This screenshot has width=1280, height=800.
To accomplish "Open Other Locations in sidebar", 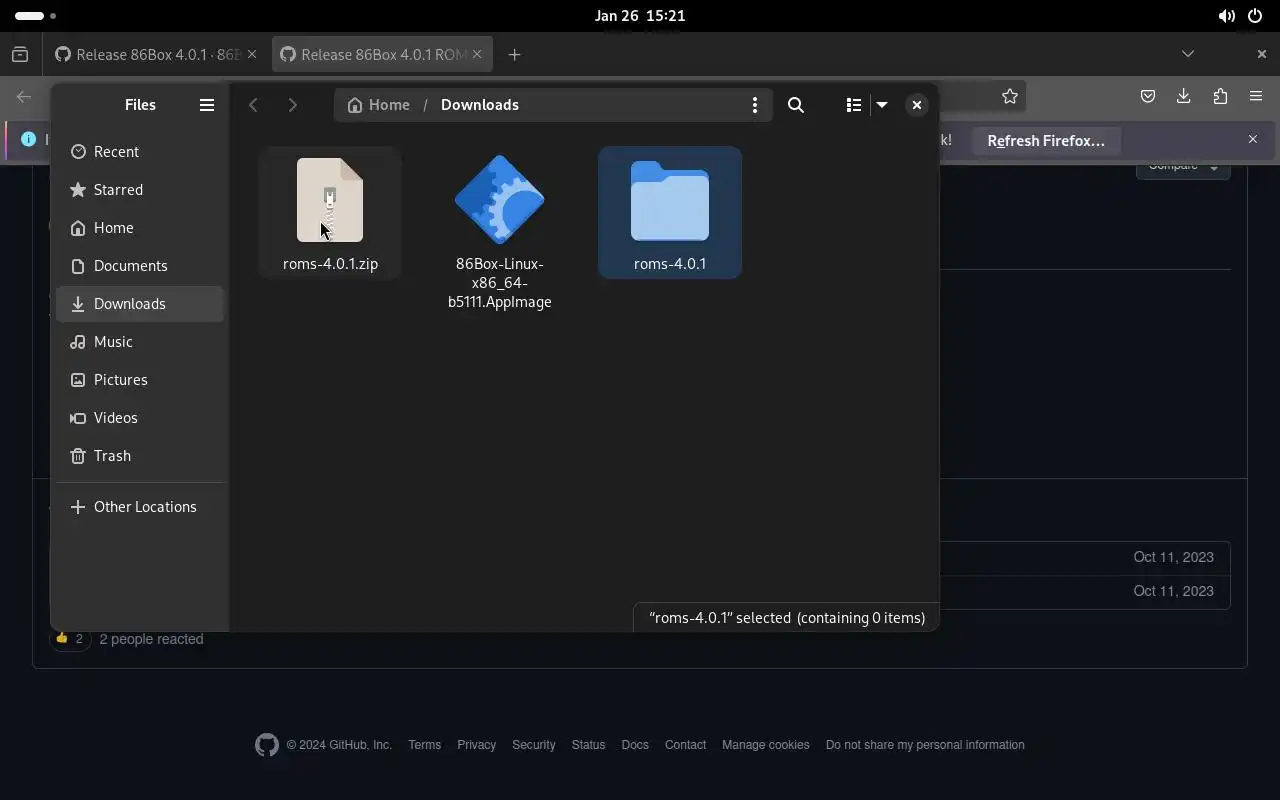I will [x=140, y=507].
